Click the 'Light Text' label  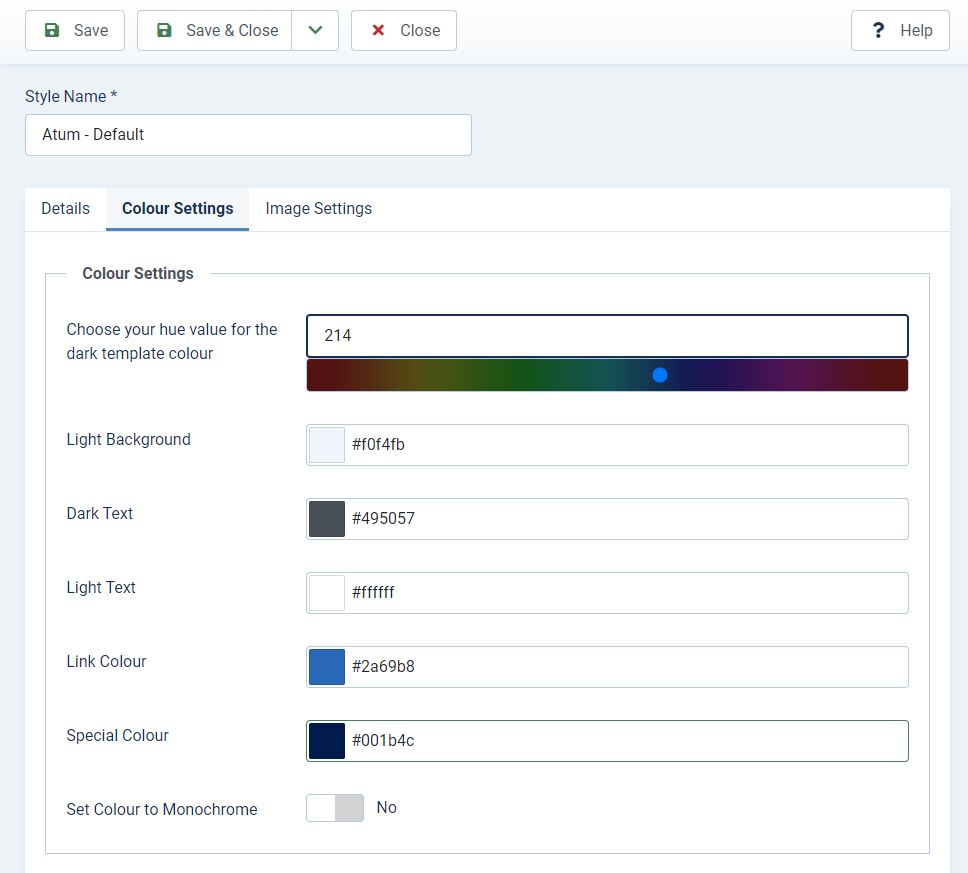[x=101, y=588]
